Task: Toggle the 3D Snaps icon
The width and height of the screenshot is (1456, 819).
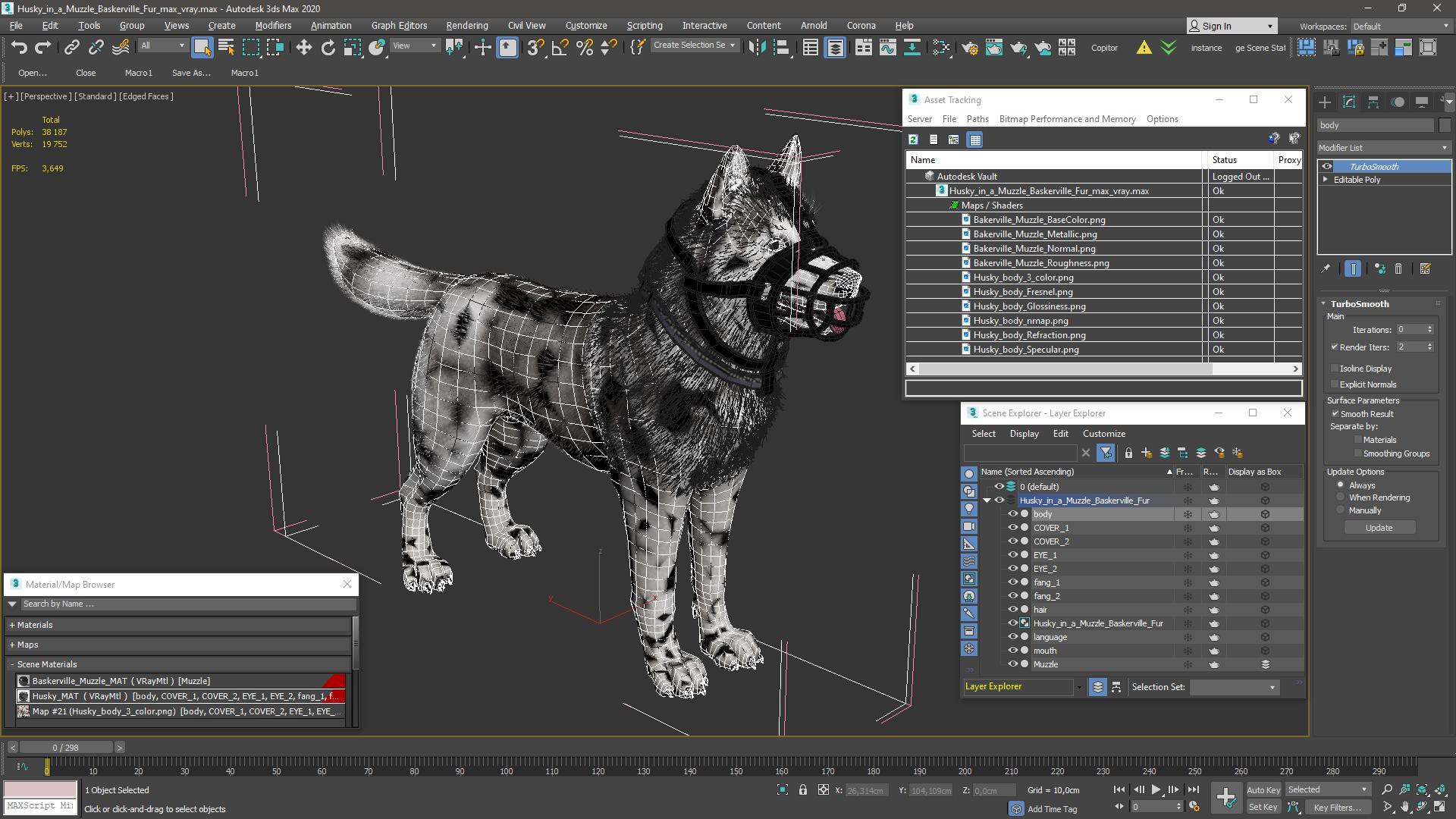Action: pyautogui.click(x=535, y=47)
